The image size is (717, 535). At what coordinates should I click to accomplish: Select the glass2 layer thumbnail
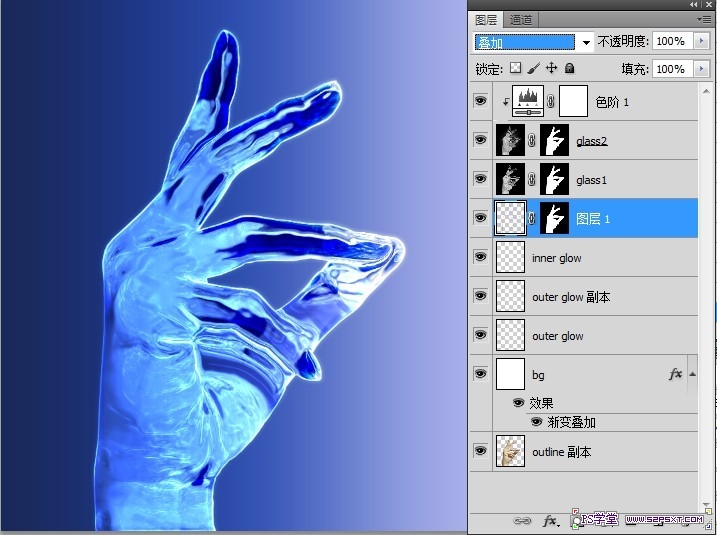tap(510, 140)
